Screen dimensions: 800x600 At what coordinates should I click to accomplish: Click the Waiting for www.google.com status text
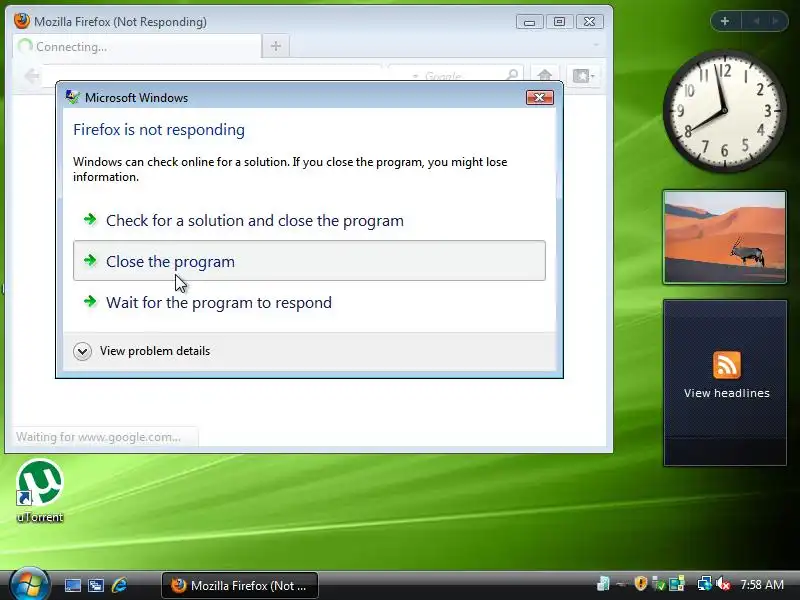(x=98, y=437)
